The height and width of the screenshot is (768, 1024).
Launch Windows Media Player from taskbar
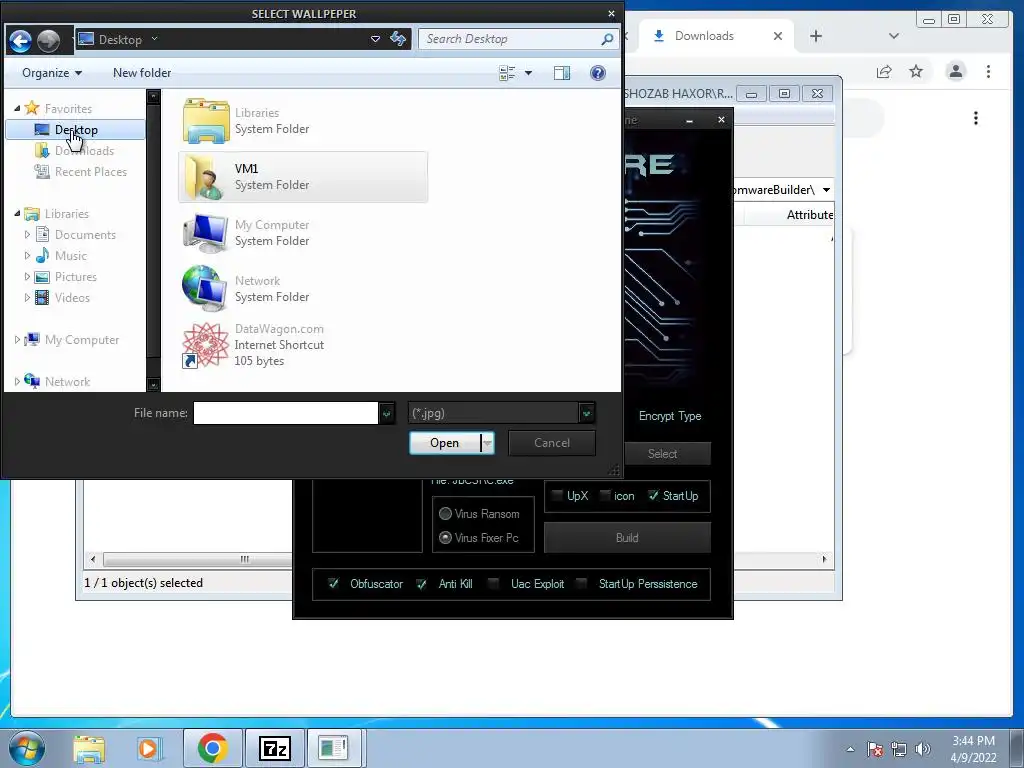coord(148,748)
